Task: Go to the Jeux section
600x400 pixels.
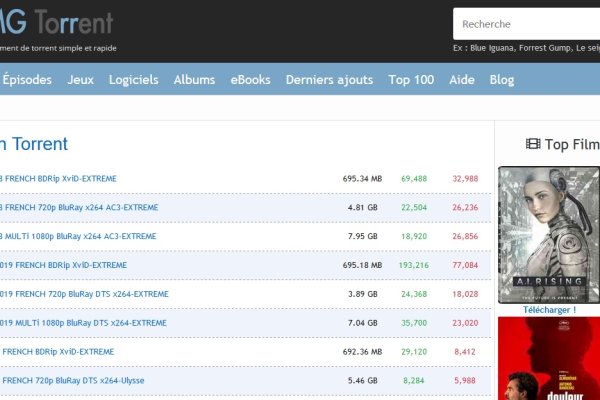Action: (80, 80)
